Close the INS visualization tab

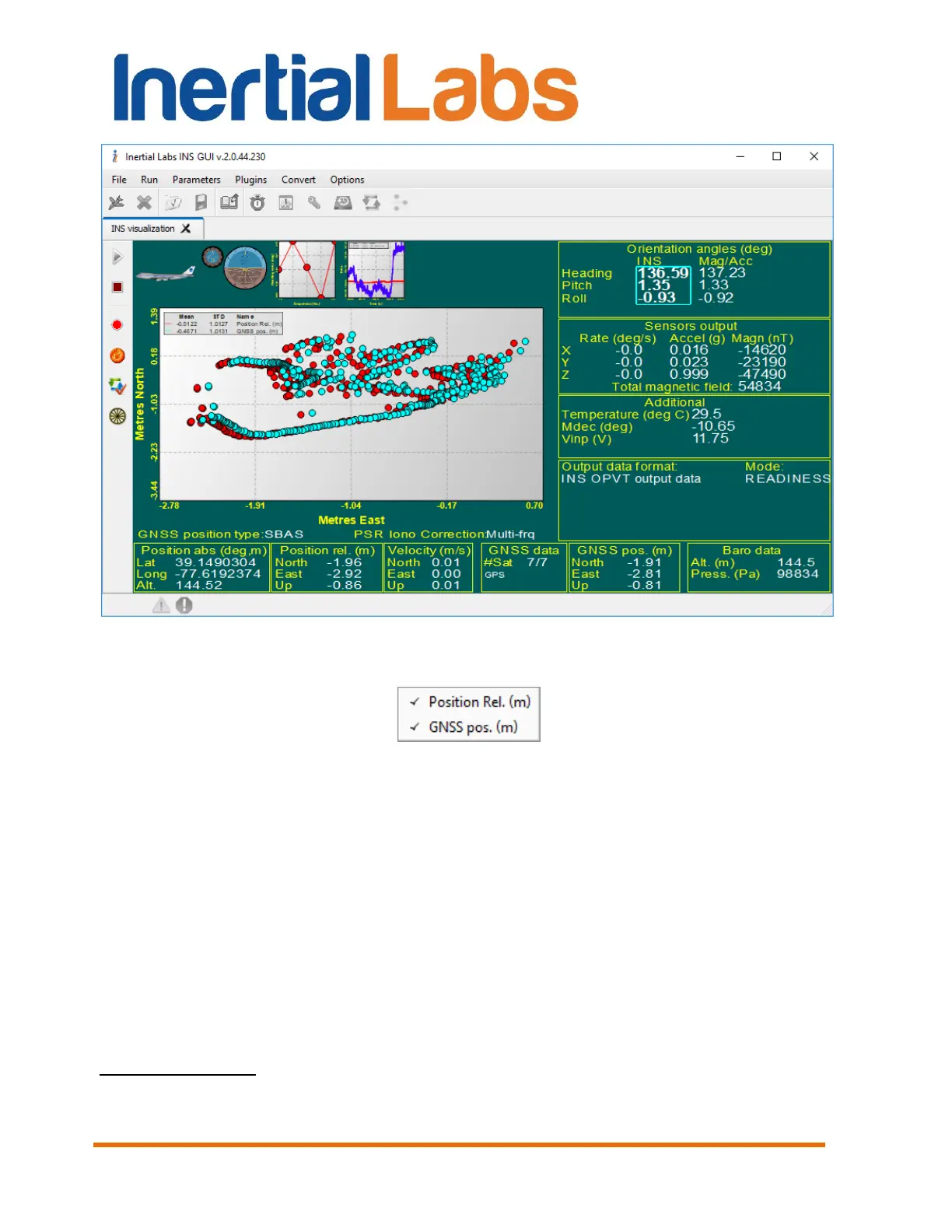click(x=186, y=229)
